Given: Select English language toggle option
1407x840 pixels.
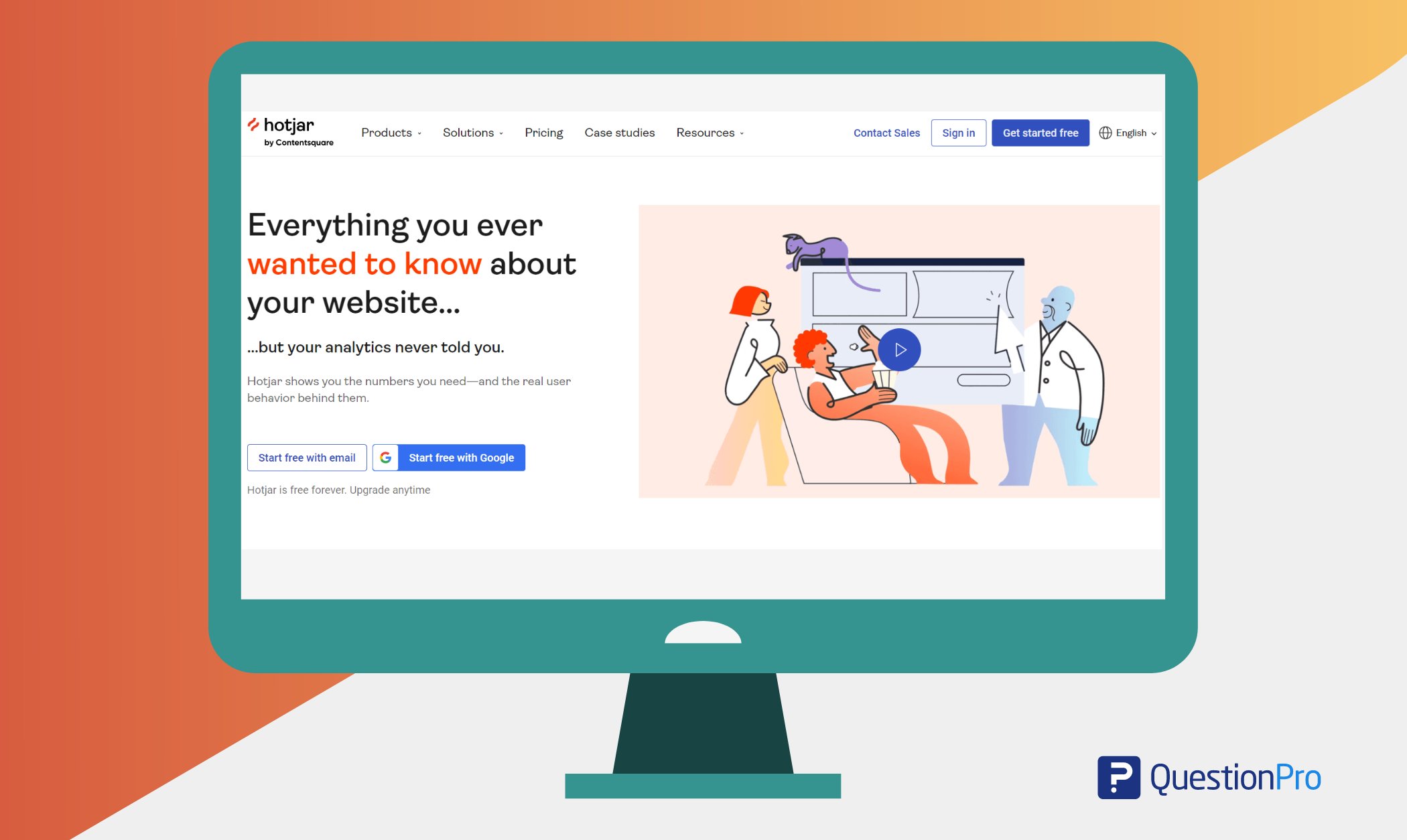Looking at the screenshot, I should coord(1128,132).
